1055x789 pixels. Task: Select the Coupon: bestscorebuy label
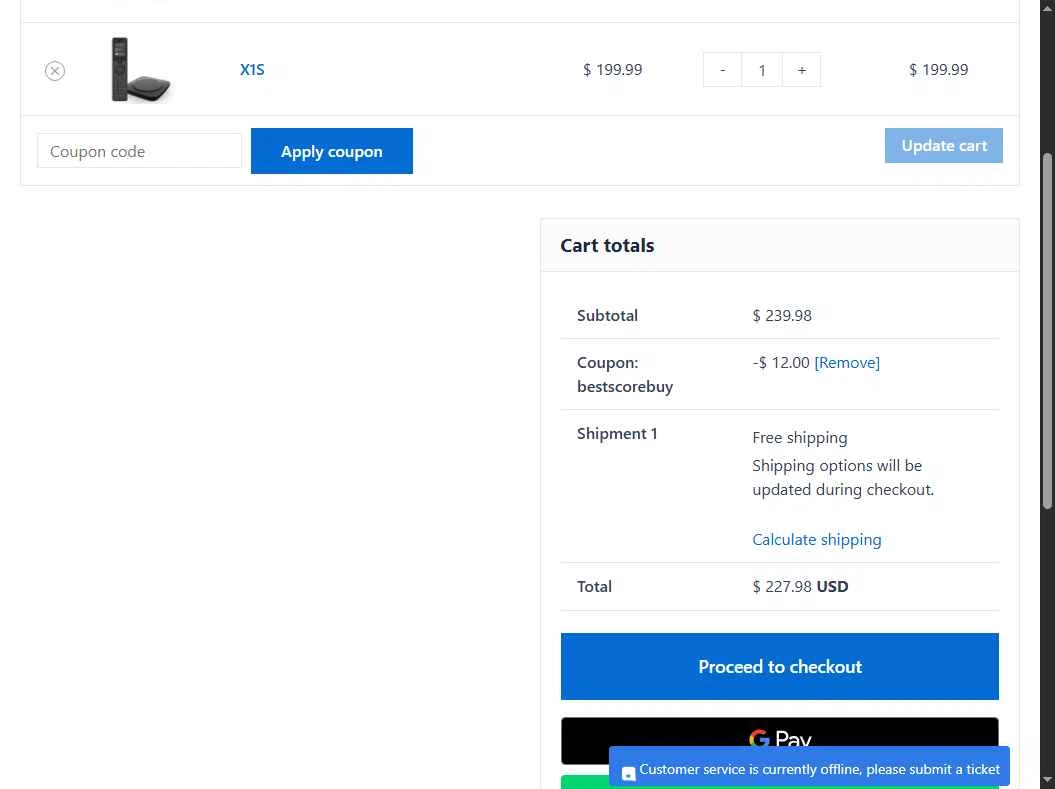click(625, 375)
